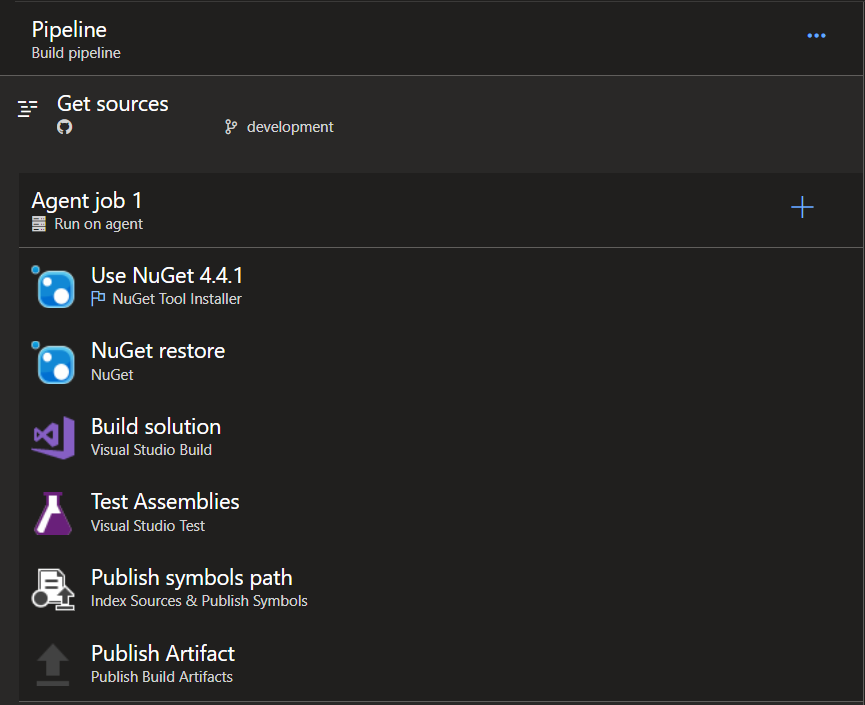Screen dimensions: 865x705
Task: Click the GitHub repository icon
Action: tap(65, 127)
